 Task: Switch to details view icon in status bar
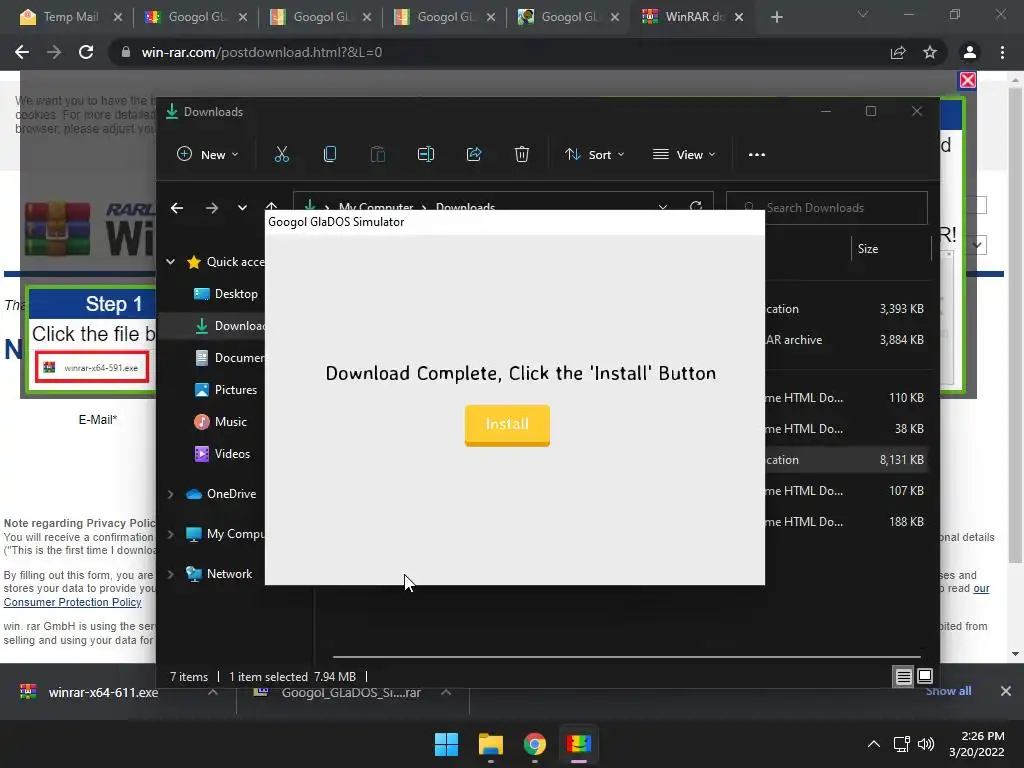903,677
